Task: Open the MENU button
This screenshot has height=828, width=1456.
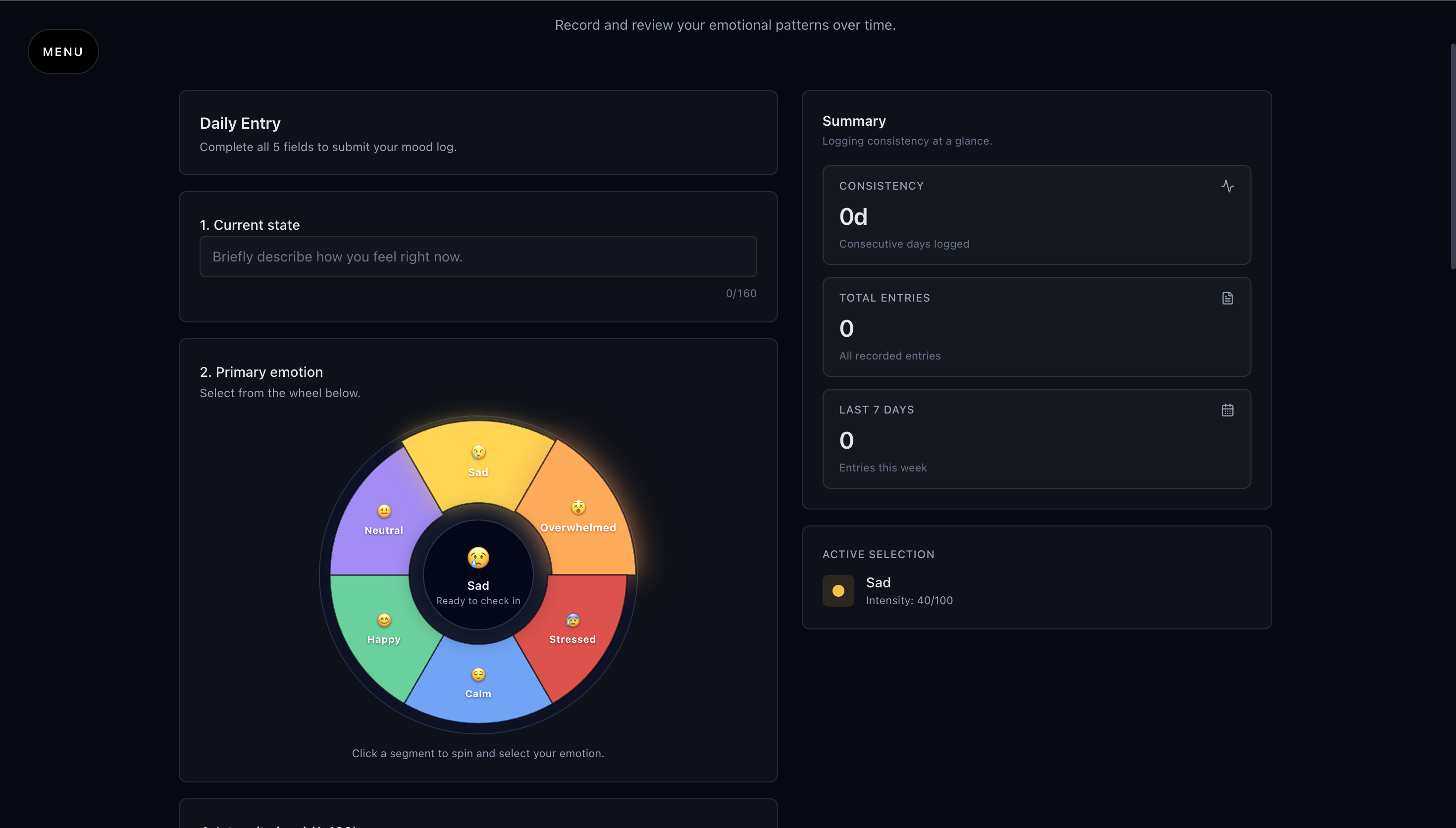Action: coord(63,52)
